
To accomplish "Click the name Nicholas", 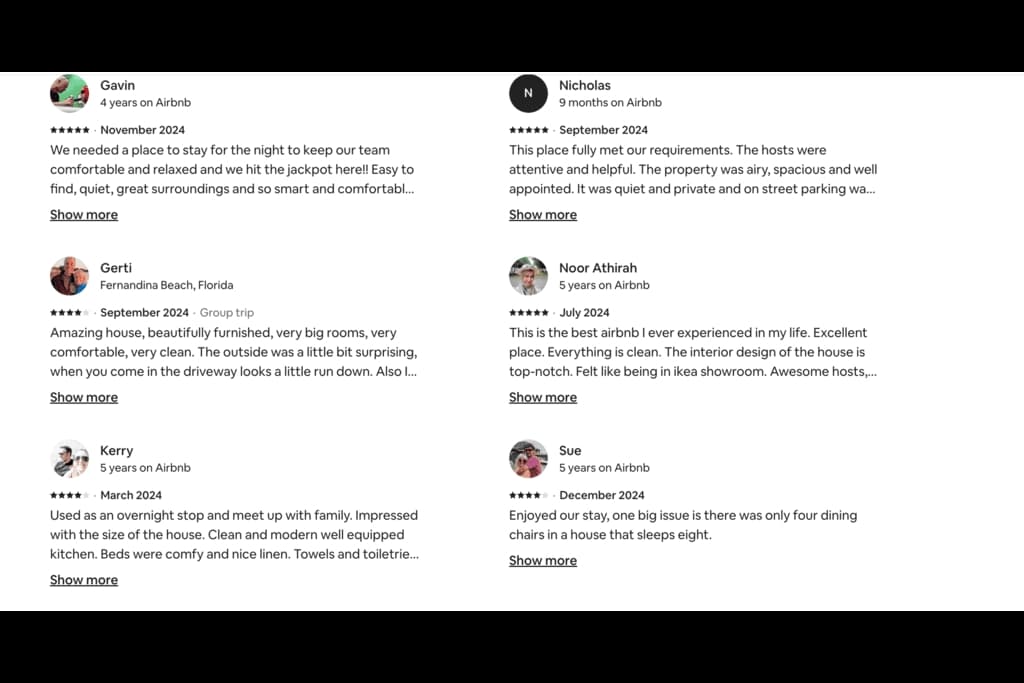I will click(x=584, y=86).
